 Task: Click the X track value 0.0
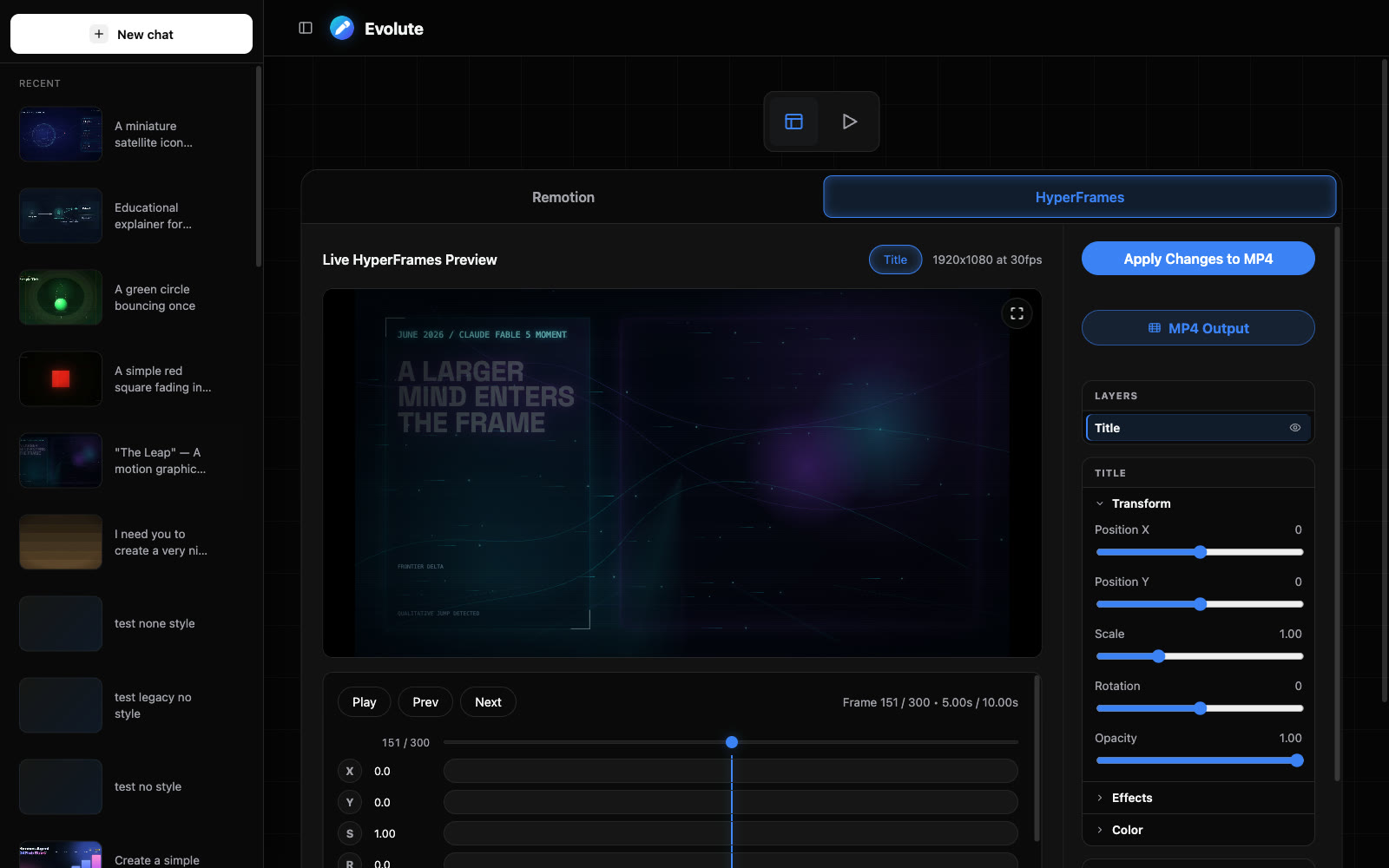click(382, 771)
